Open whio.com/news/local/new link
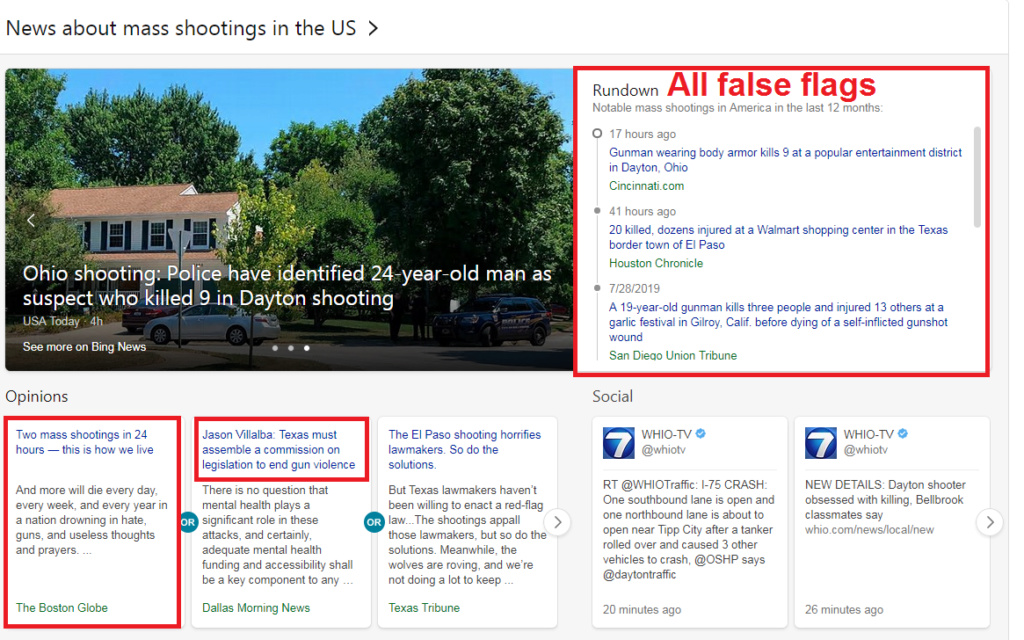1024x640 pixels. click(x=869, y=530)
